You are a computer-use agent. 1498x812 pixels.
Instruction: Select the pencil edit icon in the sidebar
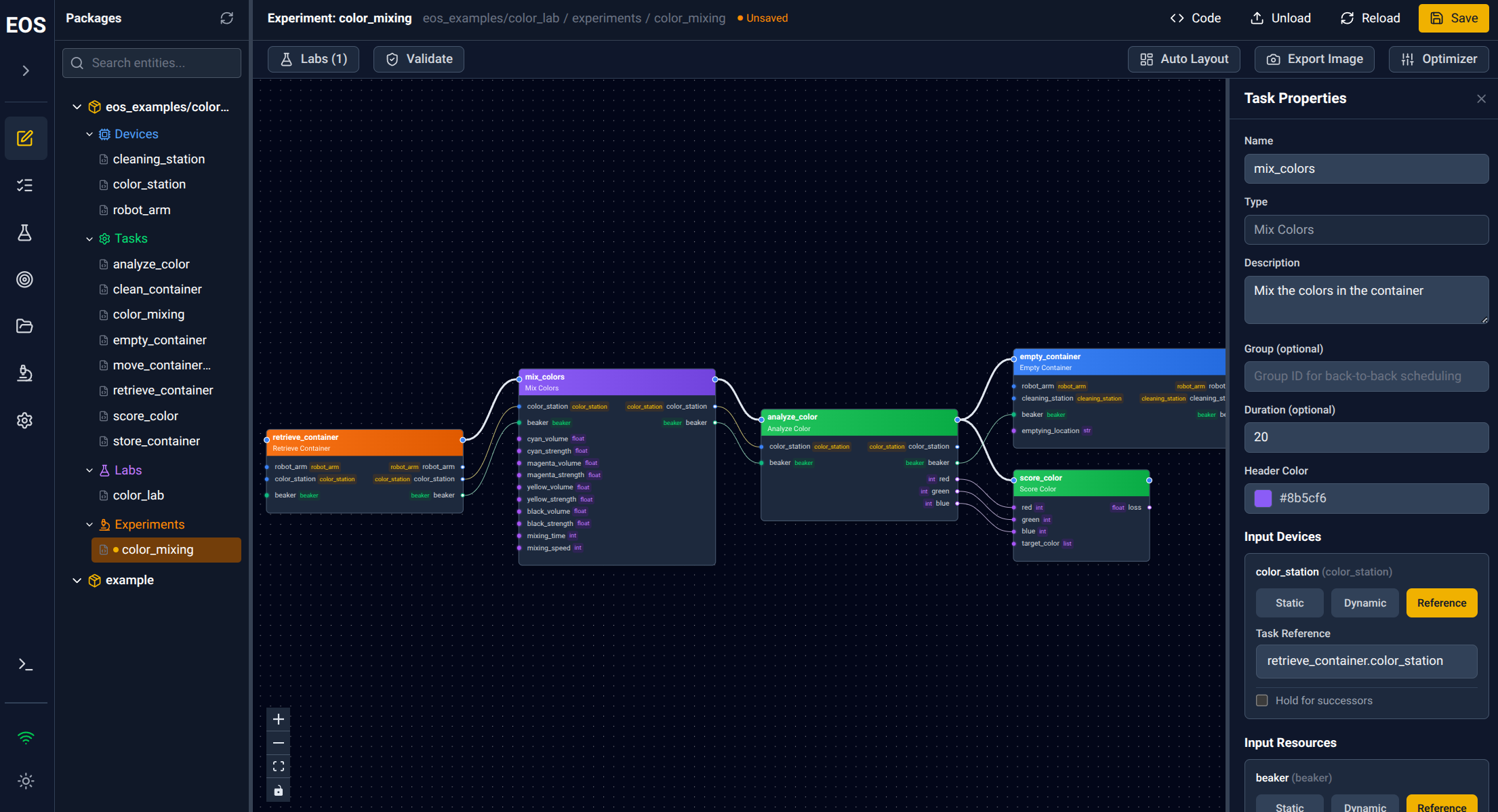[x=25, y=138]
